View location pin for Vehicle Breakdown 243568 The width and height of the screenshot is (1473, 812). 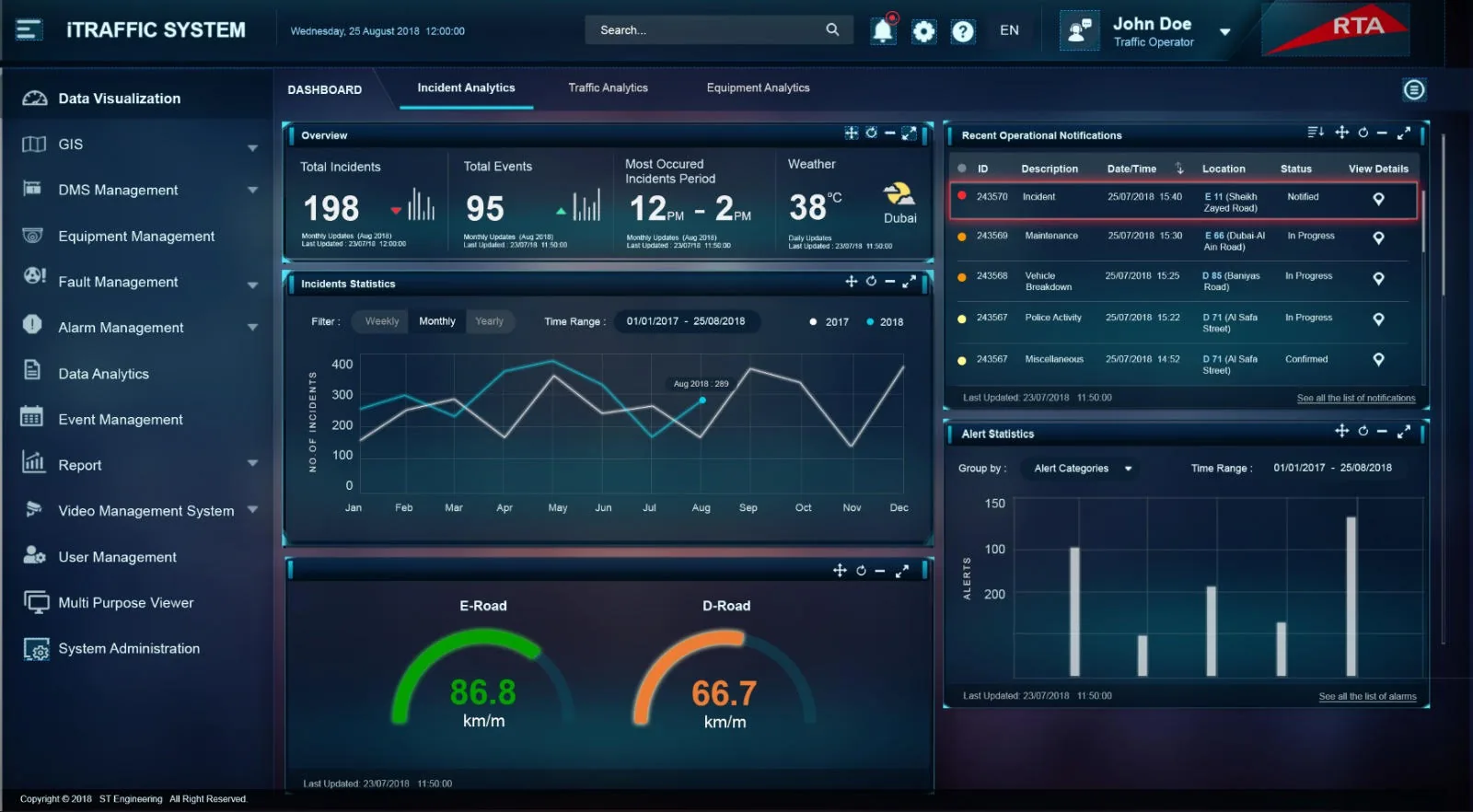(x=1378, y=278)
